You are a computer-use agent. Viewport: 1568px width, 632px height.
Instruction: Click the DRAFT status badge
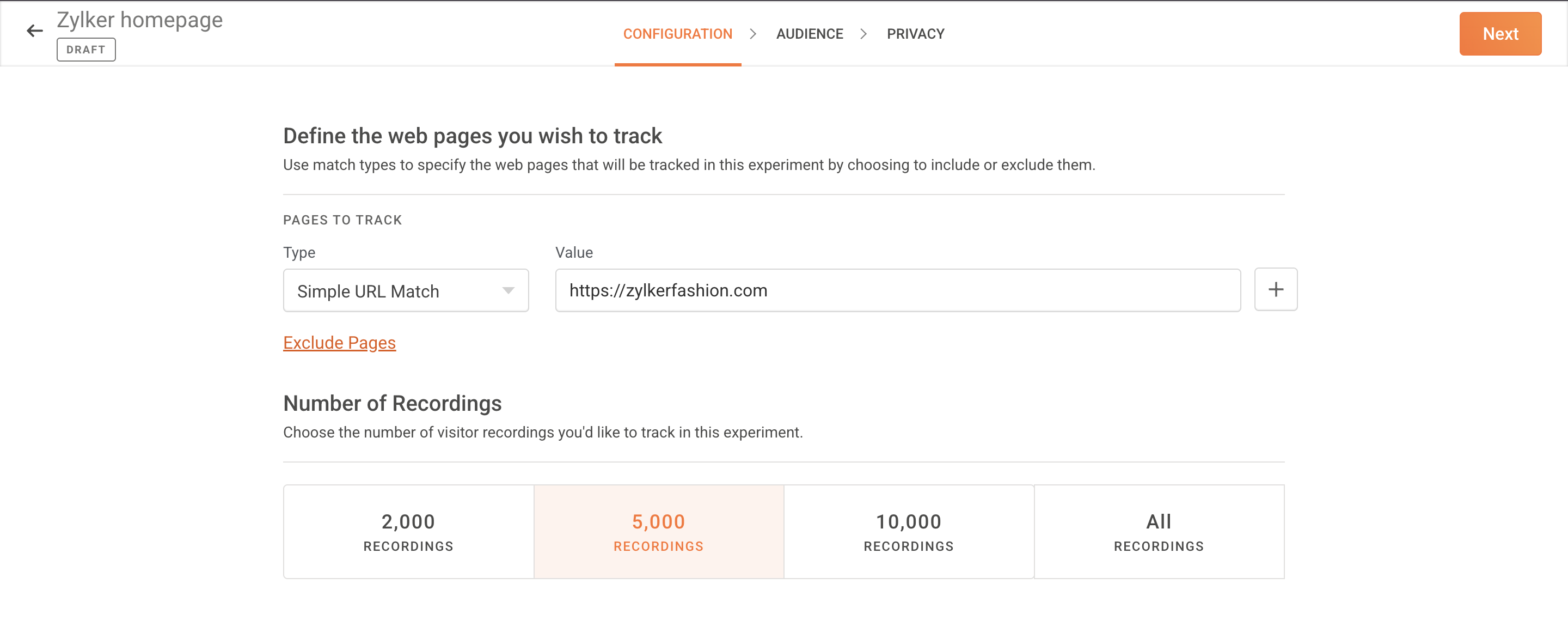coord(86,50)
